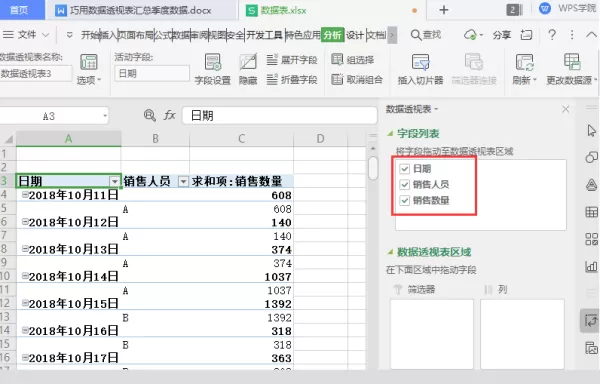Collapse the 2018年10月13日 row group
Image resolution: width=600 pixels, height=384 pixels.
(25, 249)
